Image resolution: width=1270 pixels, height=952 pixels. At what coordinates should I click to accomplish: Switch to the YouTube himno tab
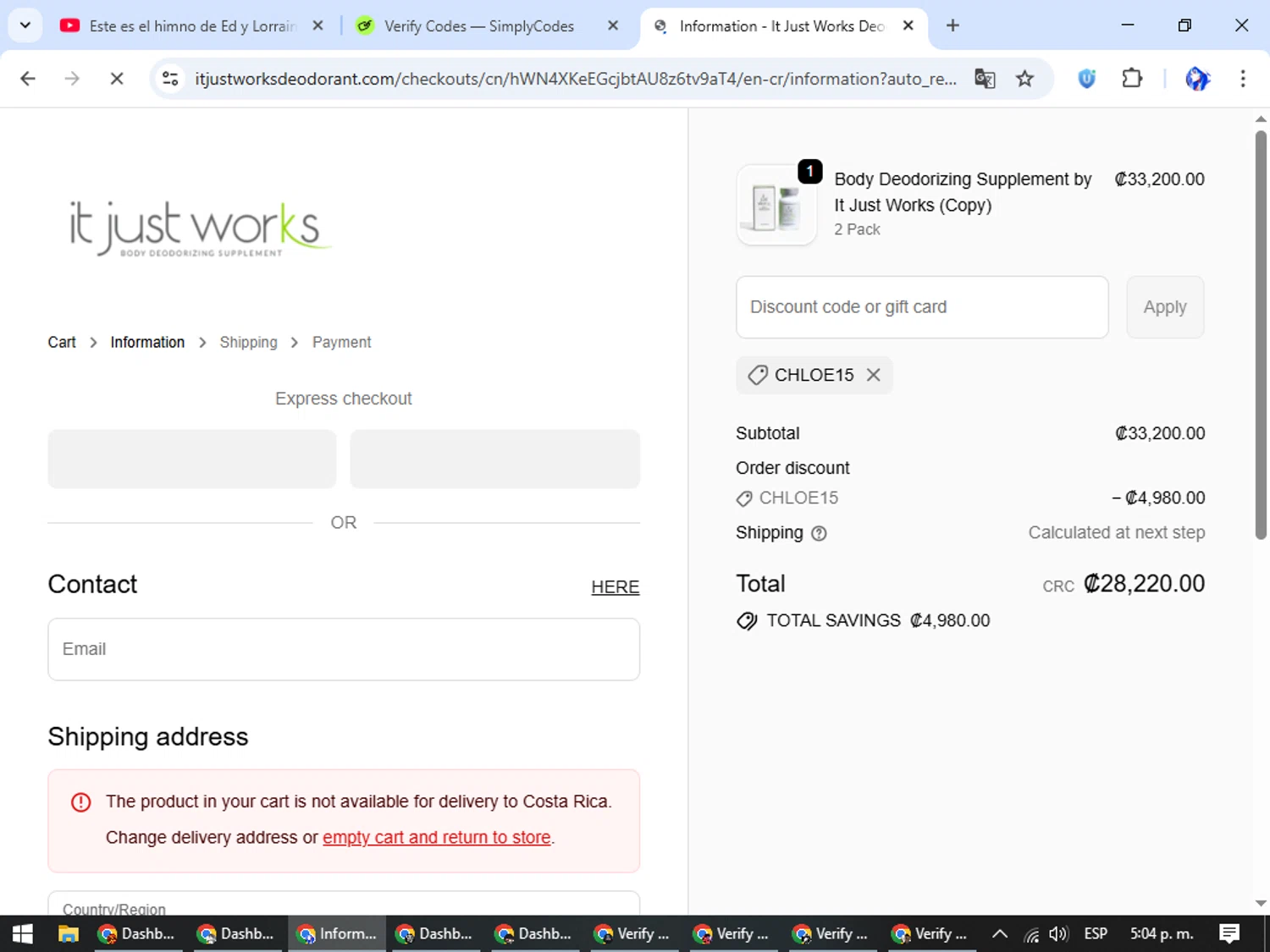coord(193,26)
